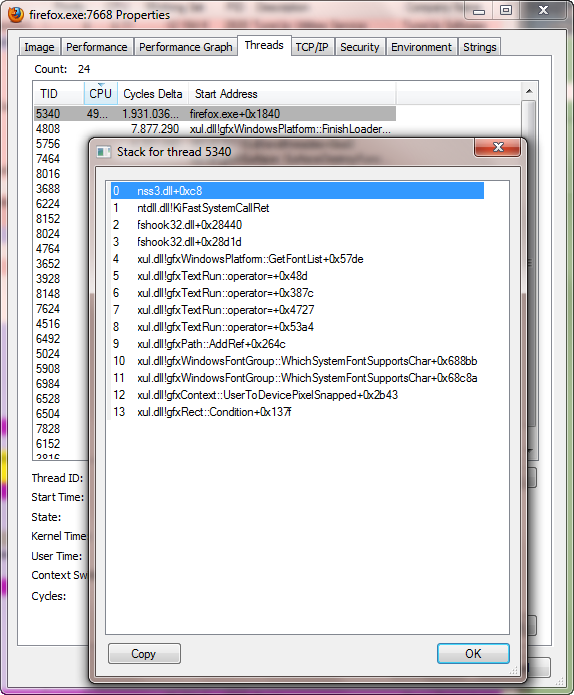The image size is (574, 695).
Task: Select stack frame ntdll.dll!KiFastSystemCallRet
Action: [297, 208]
